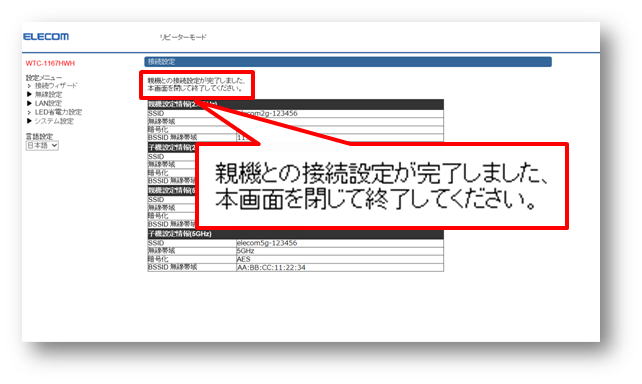Viewport: 642px width, 384px height.
Task: Select the elecom5g-123456 SSID value
Action: [267, 243]
